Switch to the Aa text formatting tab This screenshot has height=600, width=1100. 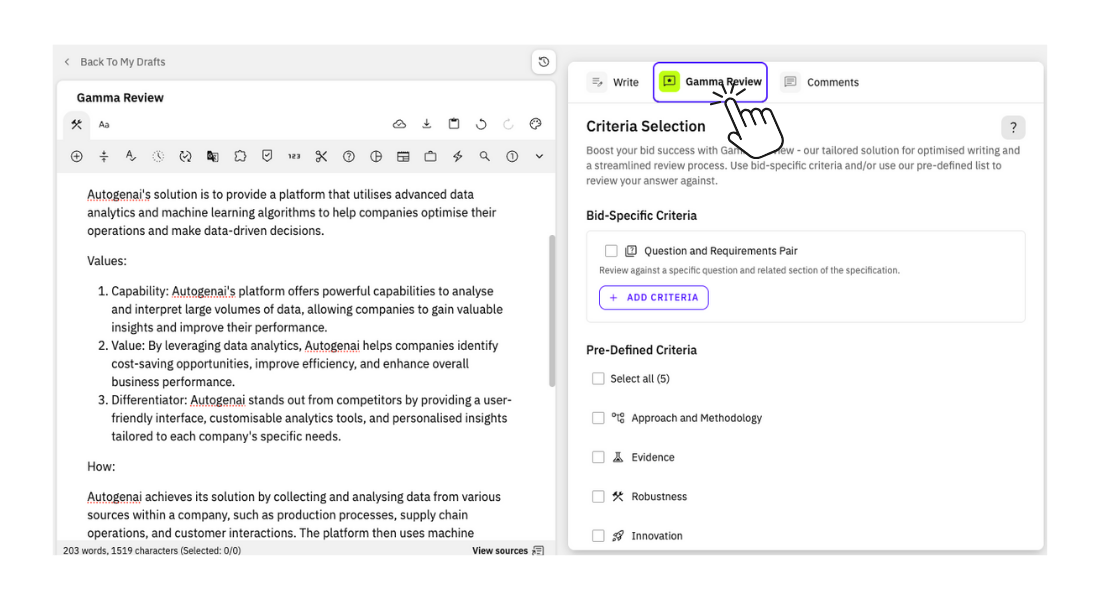tap(104, 124)
